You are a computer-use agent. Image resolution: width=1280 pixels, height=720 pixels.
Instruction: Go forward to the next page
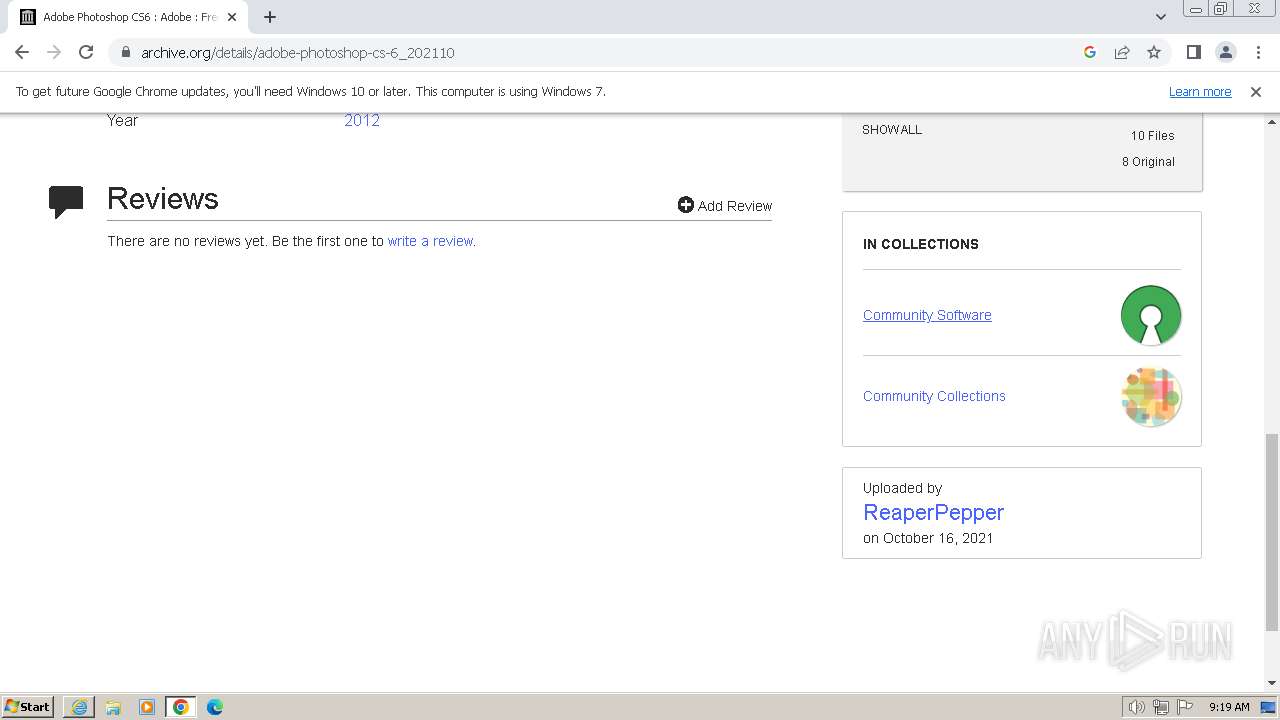54,52
